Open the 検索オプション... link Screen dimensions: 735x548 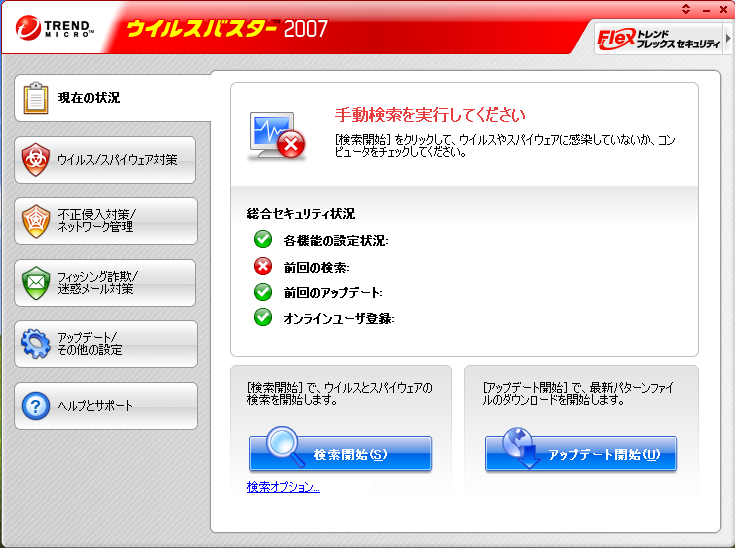[283, 487]
